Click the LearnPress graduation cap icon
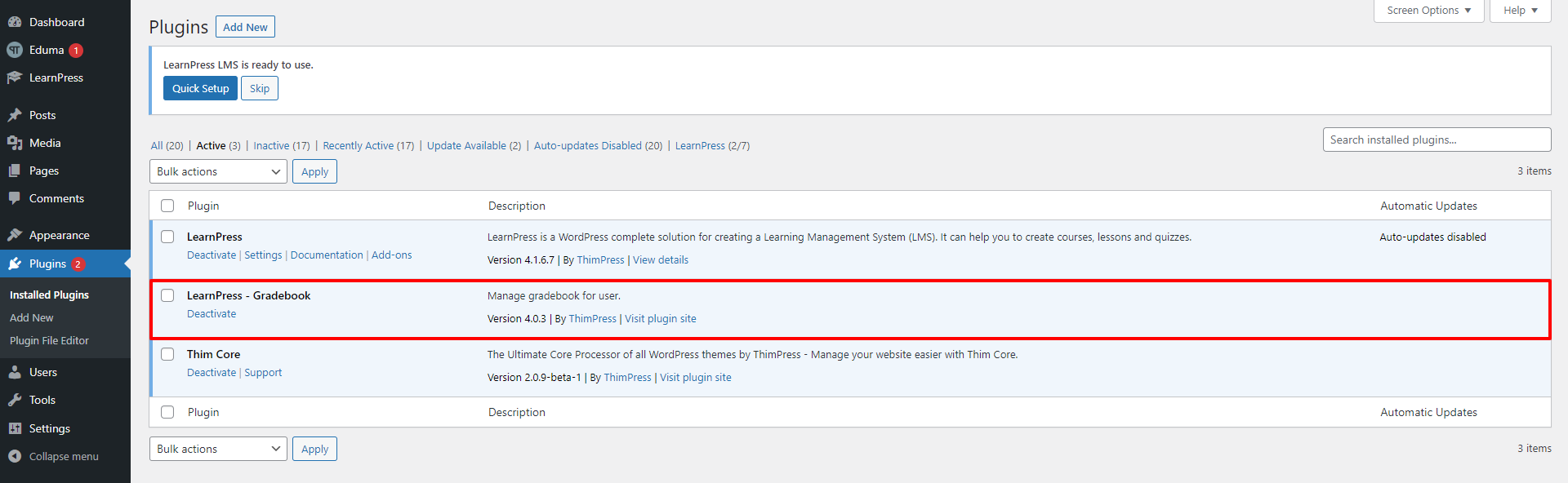1568x483 pixels. [15, 78]
